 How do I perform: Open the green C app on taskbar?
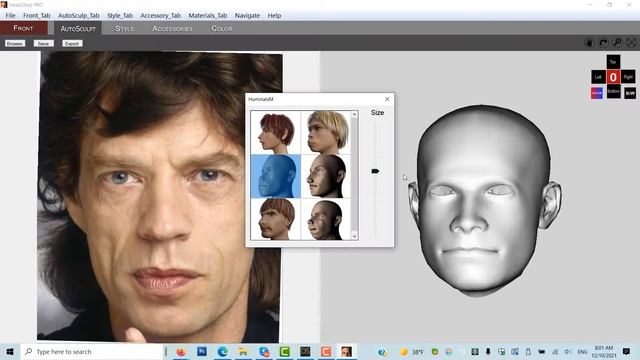pos(284,351)
